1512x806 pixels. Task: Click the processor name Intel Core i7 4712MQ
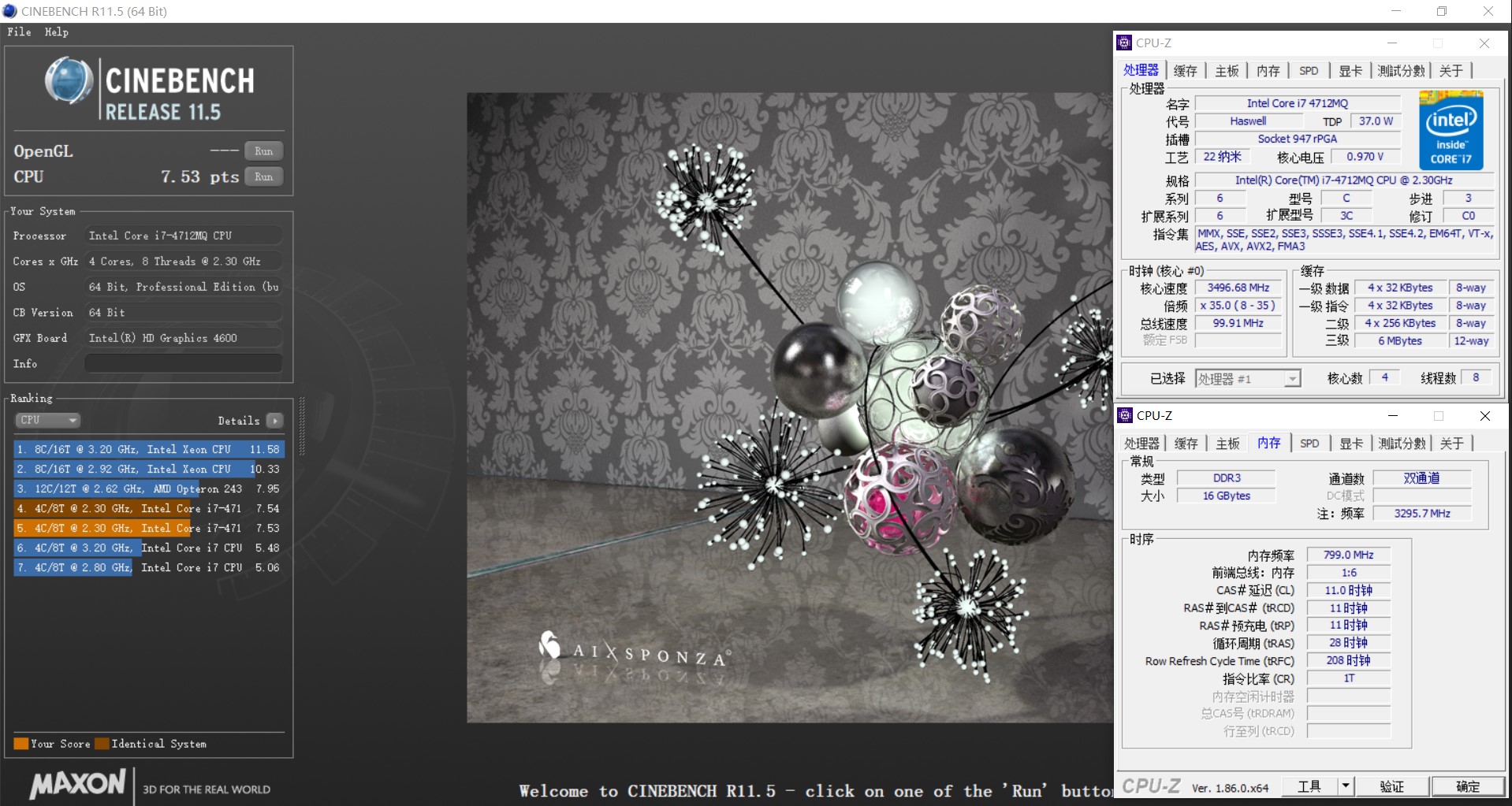pos(1298,103)
